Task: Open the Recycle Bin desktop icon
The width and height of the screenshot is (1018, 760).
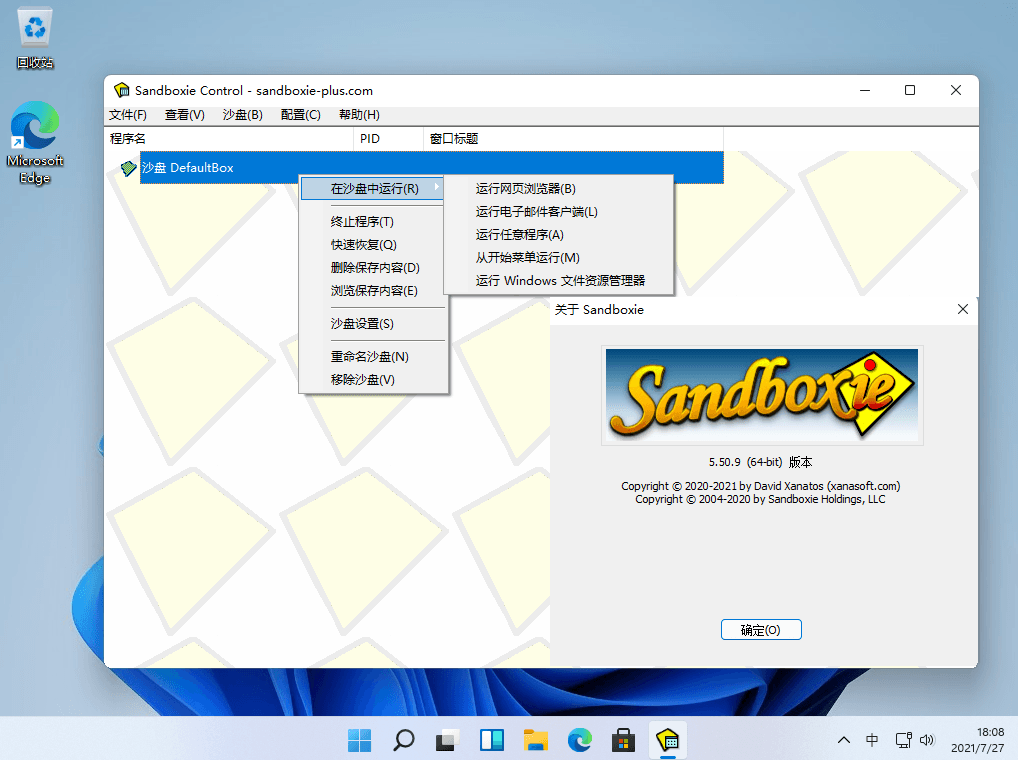Action: [35, 38]
